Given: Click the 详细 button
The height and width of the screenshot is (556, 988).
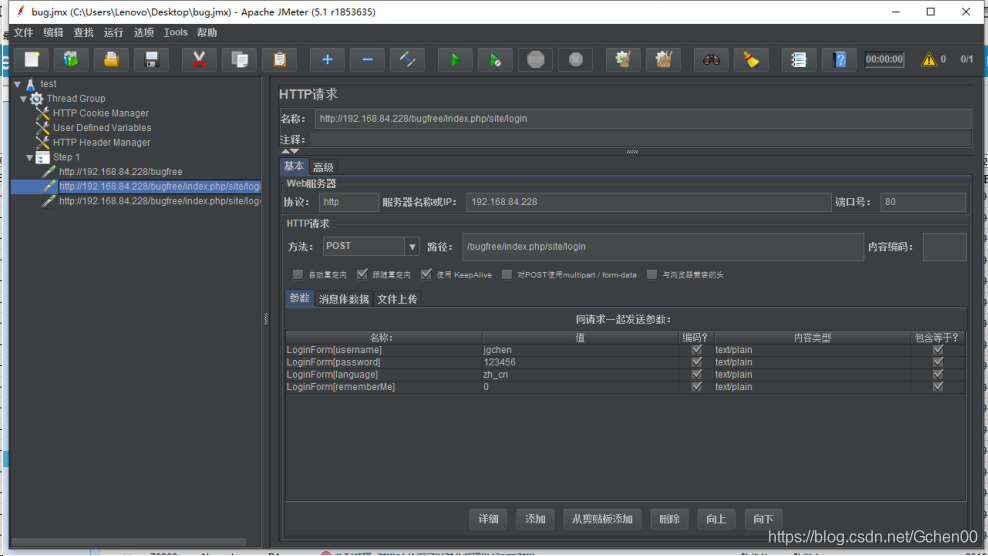Looking at the screenshot, I should (488, 519).
